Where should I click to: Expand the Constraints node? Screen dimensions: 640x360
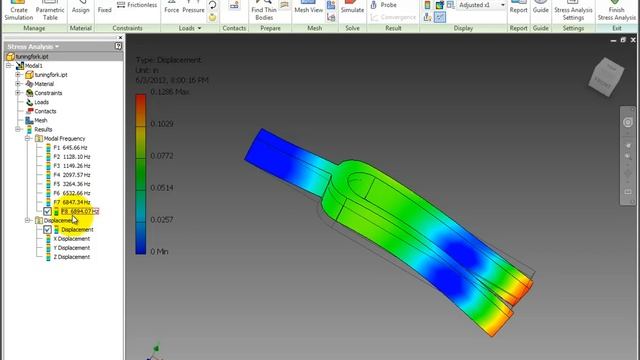pos(18,93)
